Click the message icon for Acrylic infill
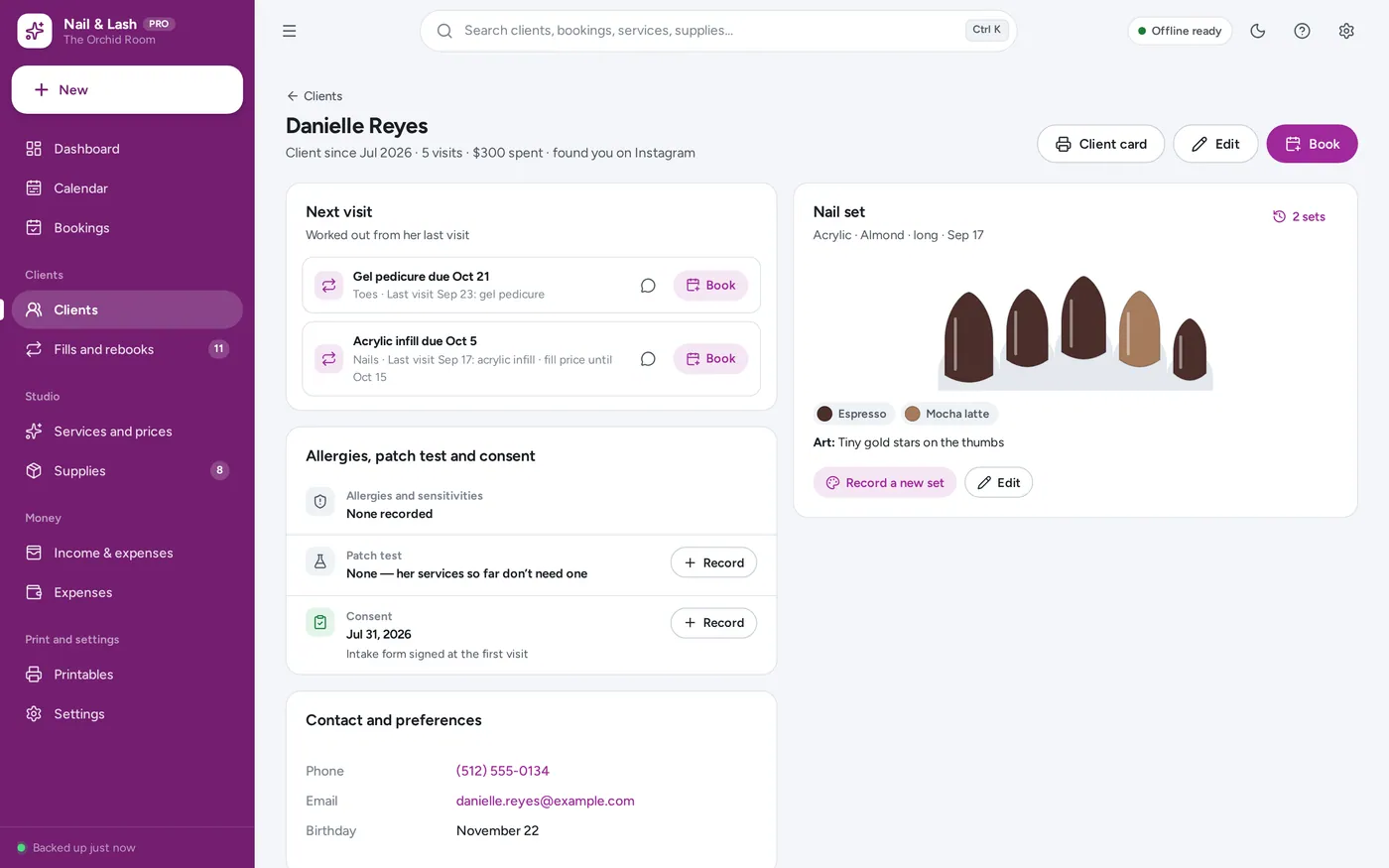 [x=648, y=359]
